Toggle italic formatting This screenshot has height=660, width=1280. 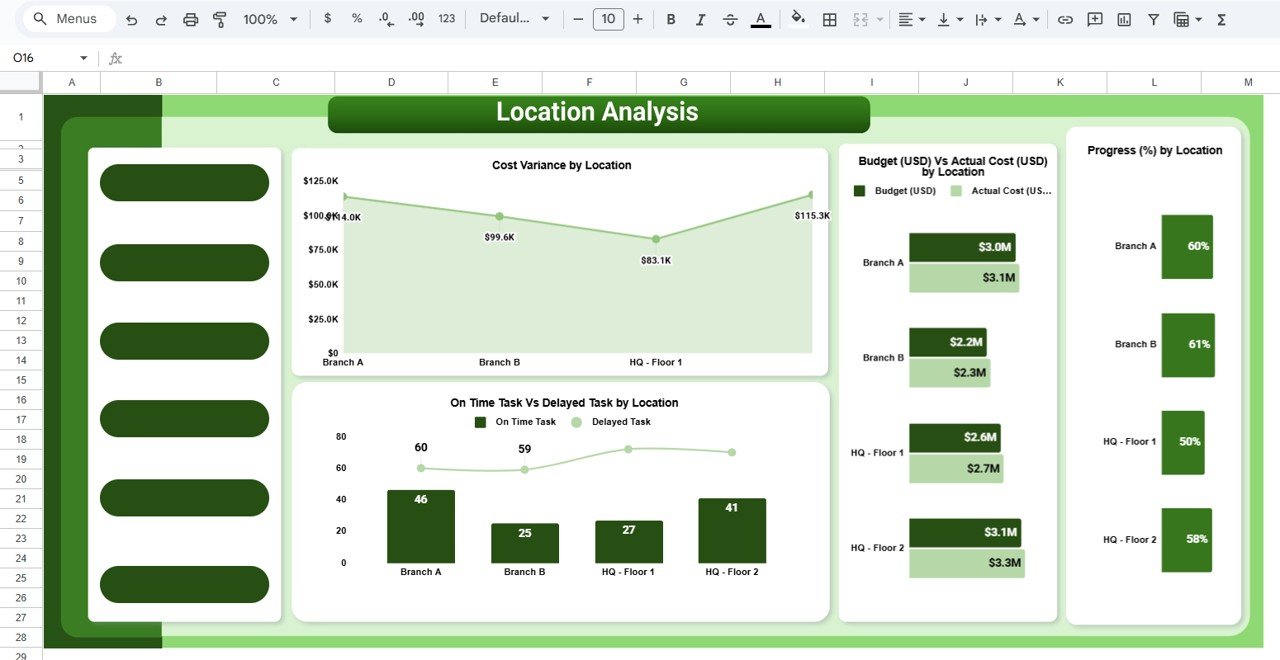[700, 19]
